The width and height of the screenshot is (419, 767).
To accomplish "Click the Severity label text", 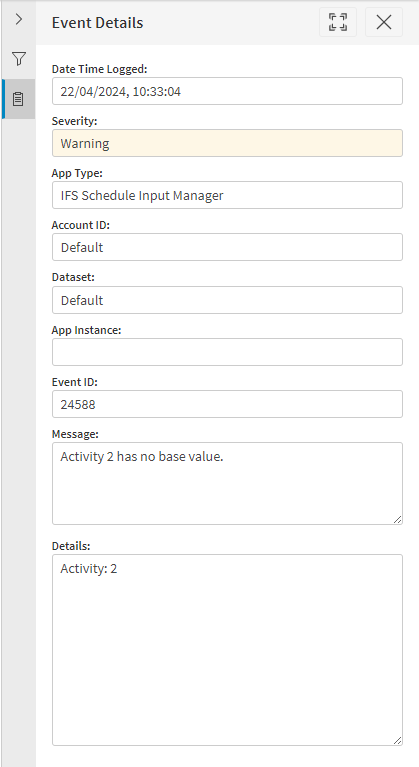I will 75,121.
